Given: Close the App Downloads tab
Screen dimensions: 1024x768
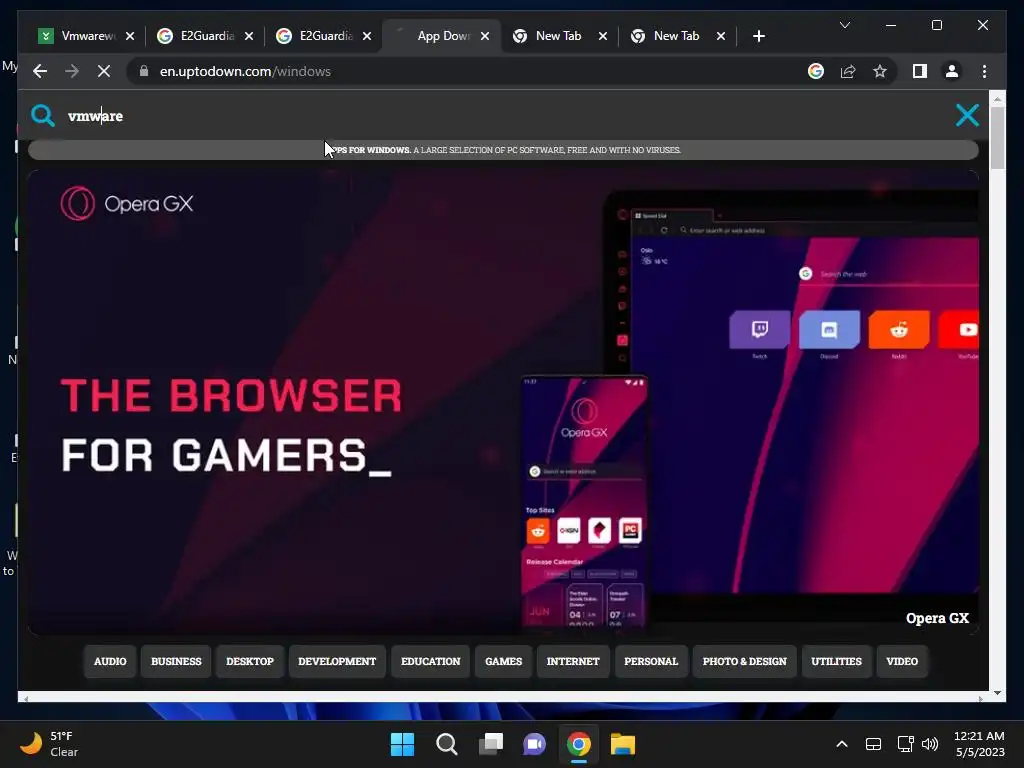Looking at the screenshot, I should click(x=485, y=36).
